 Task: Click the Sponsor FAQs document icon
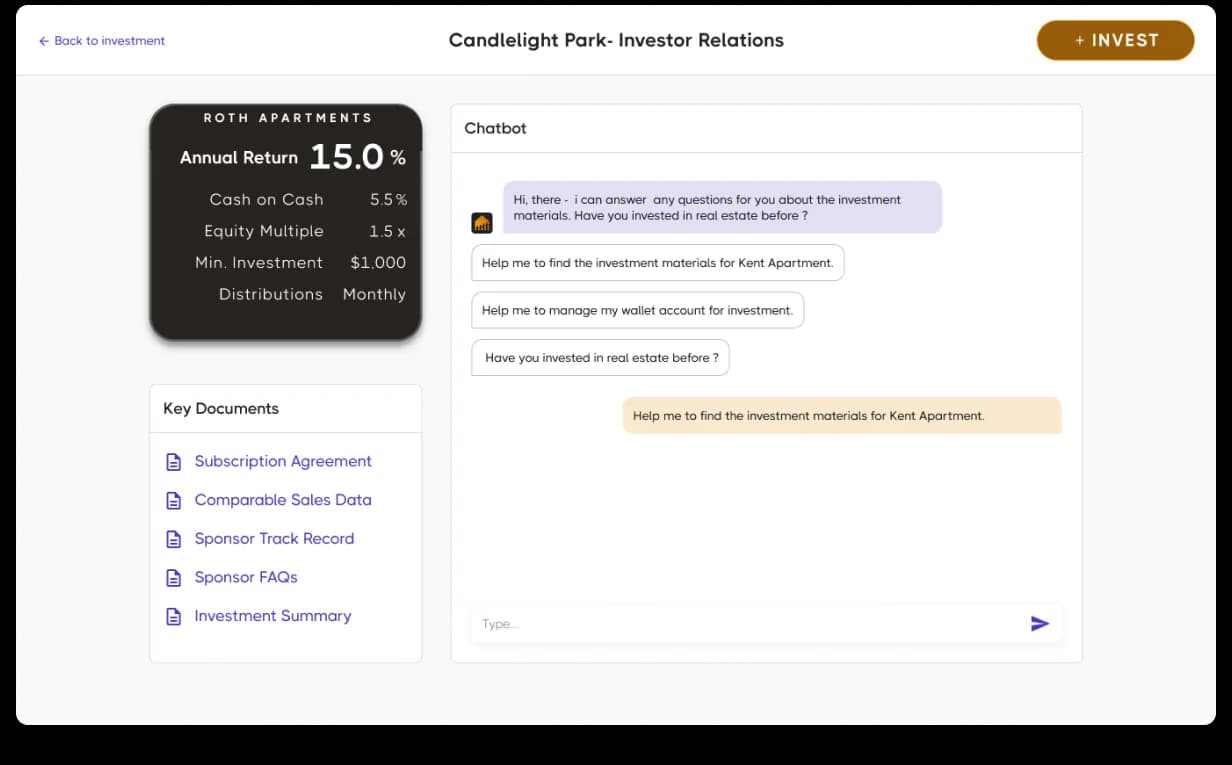pos(174,578)
